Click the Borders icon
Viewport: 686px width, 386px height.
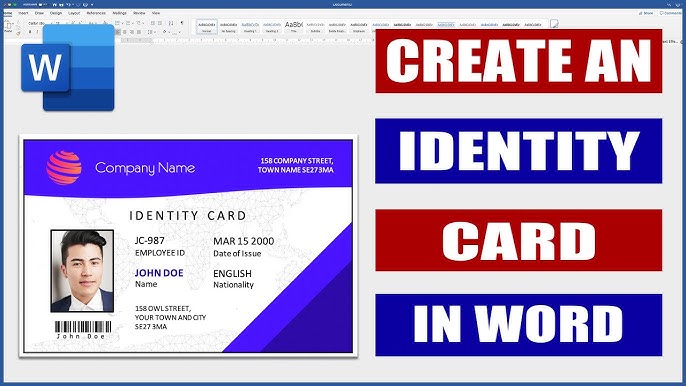click(175, 32)
